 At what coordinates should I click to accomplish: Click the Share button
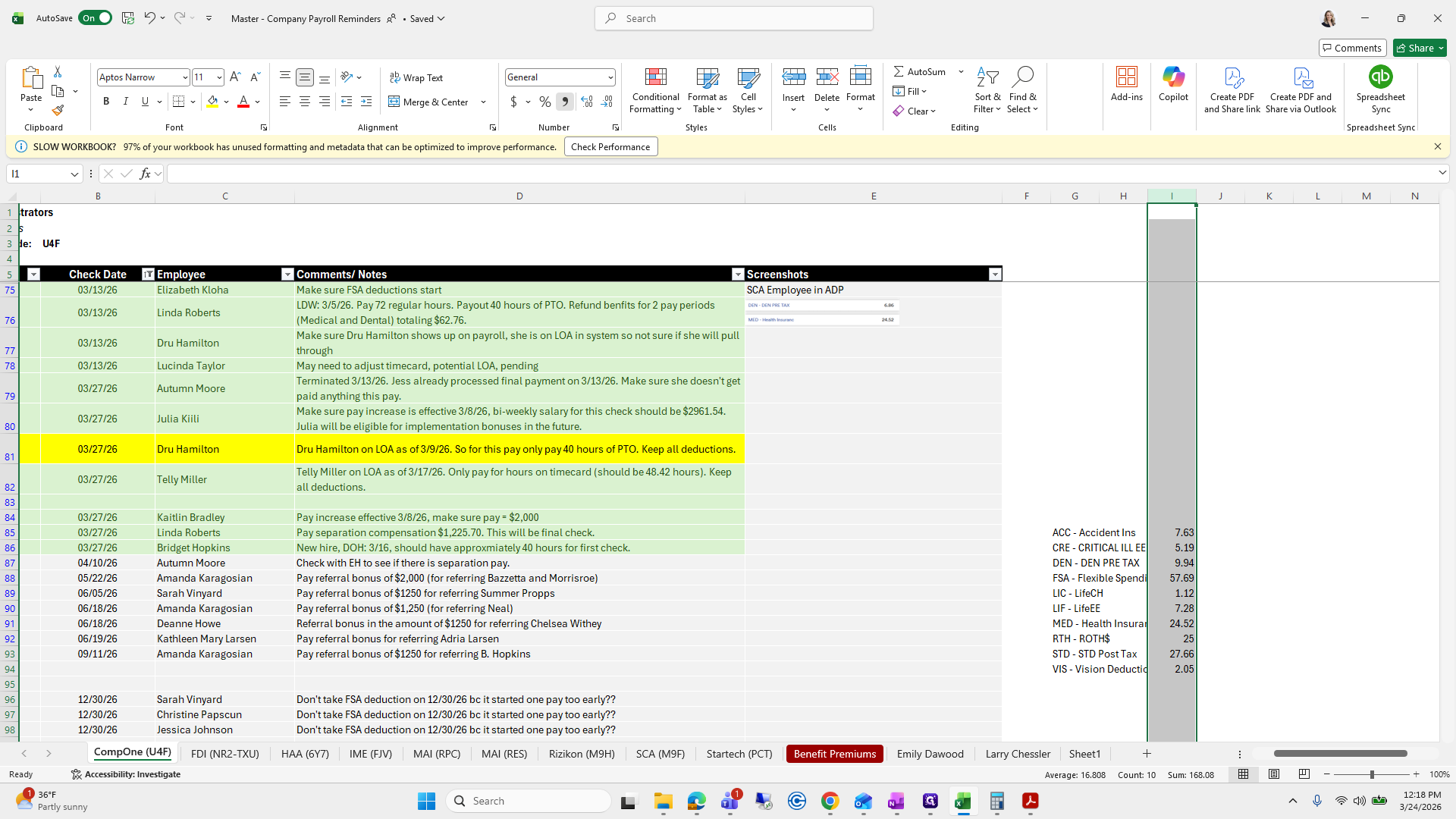pos(1415,48)
